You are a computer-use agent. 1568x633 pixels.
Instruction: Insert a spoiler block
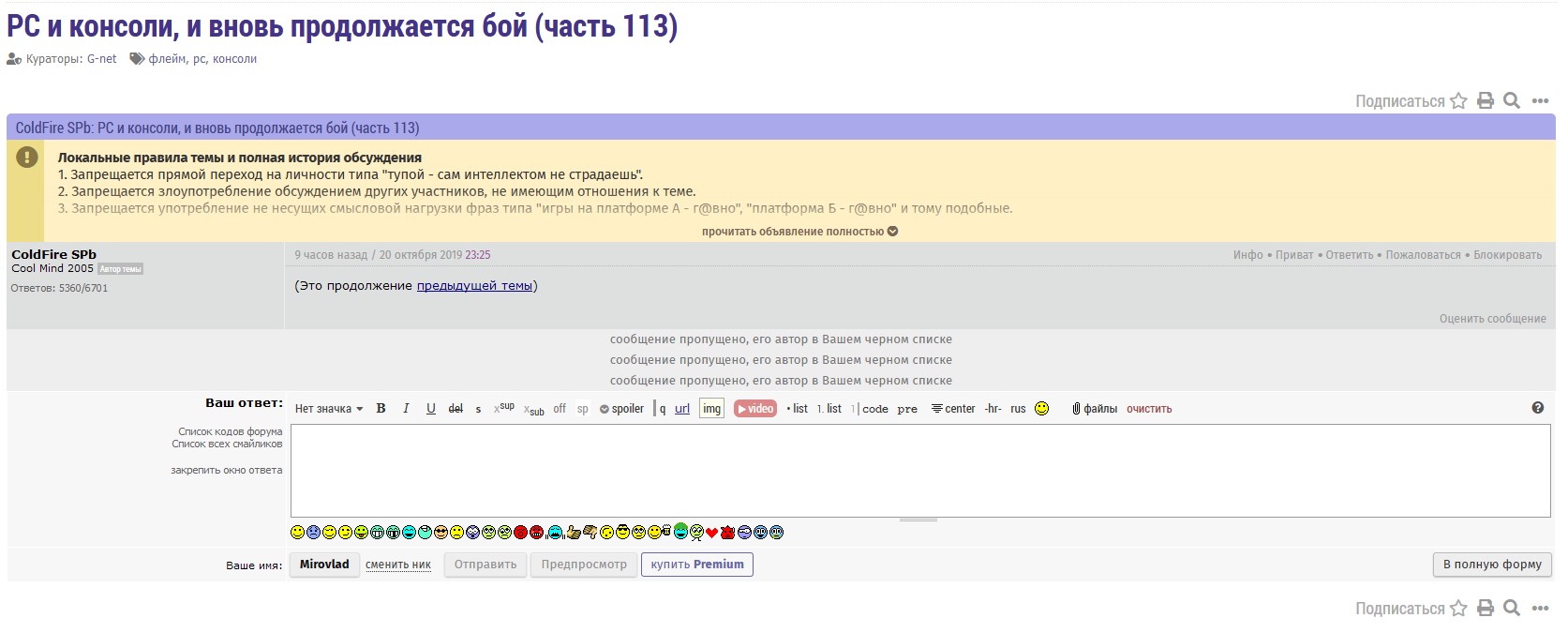621,409
